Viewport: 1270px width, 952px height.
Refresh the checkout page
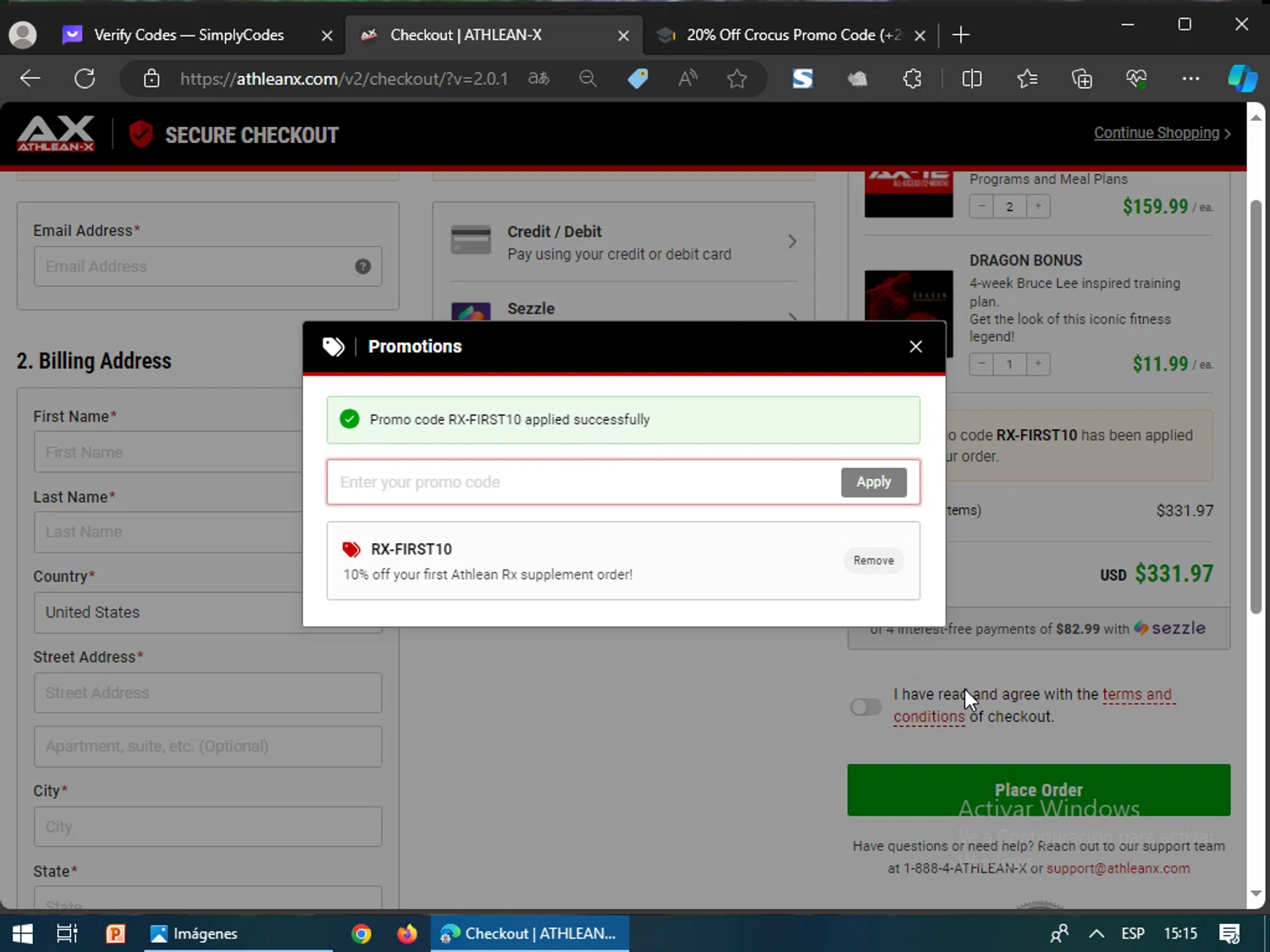tap(85, 79)
